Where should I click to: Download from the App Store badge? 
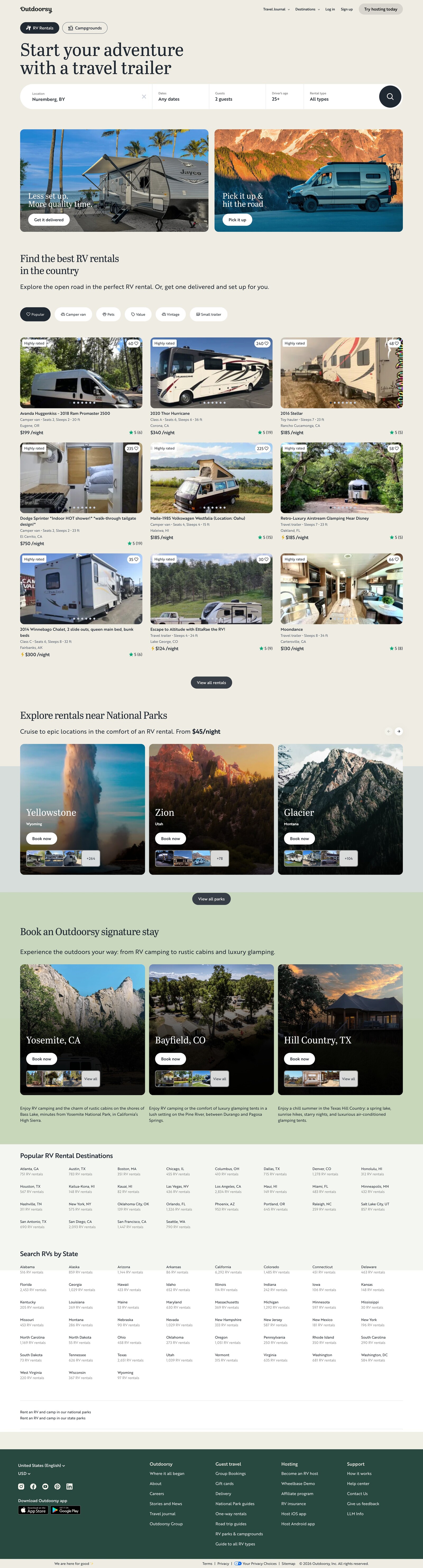point(33,1510)
